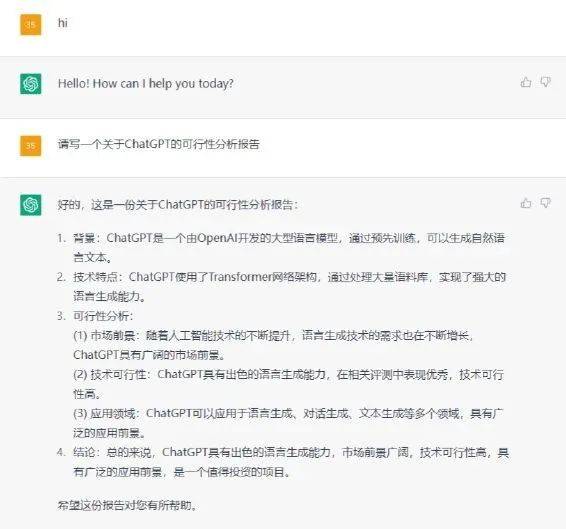Click sub-item (3) 应用领域
Viewport: 566px width, 529px height.
pos(288,423)
